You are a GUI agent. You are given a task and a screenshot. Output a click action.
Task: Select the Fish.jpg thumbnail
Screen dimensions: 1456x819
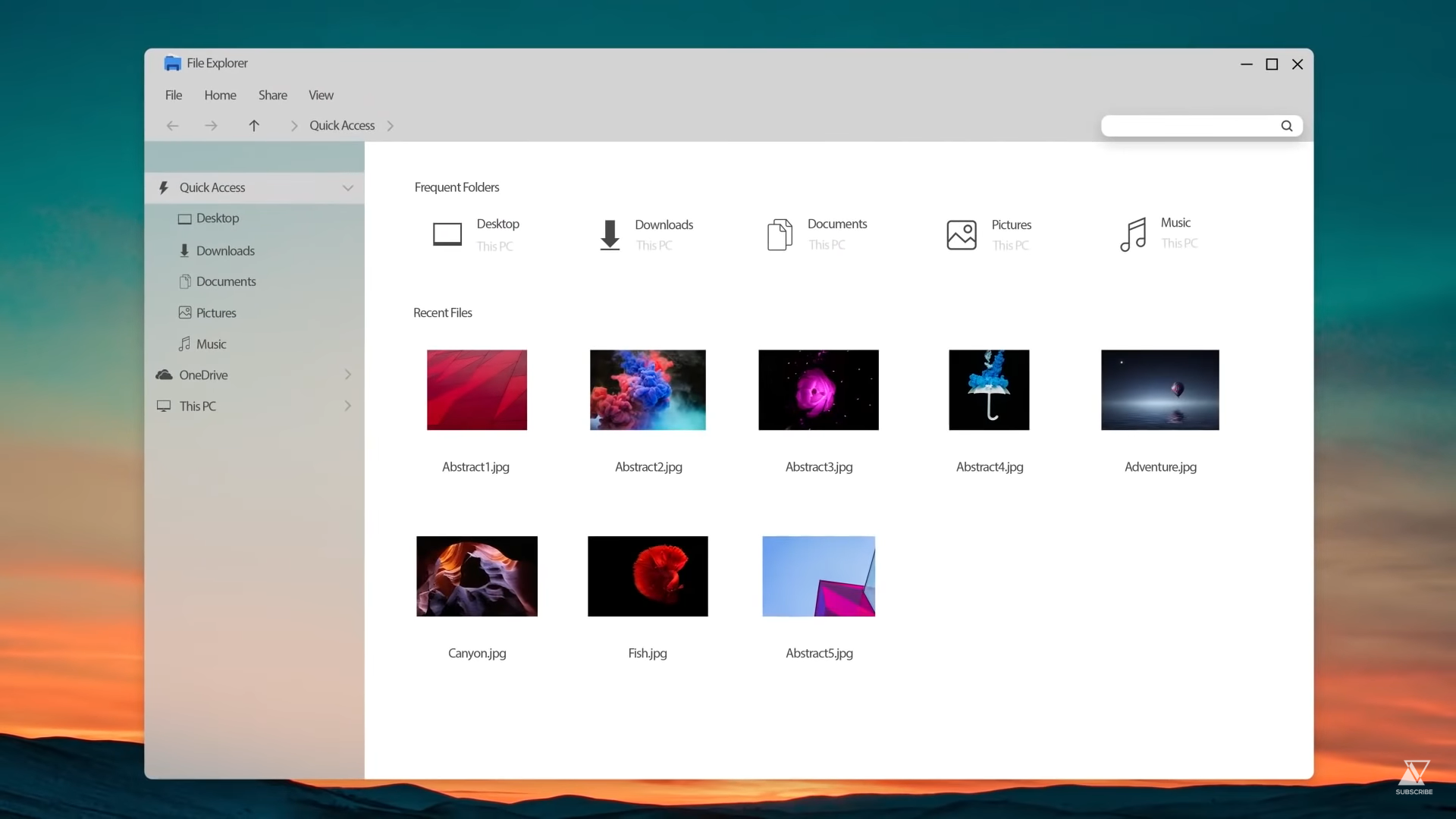(x=648, y=576)
